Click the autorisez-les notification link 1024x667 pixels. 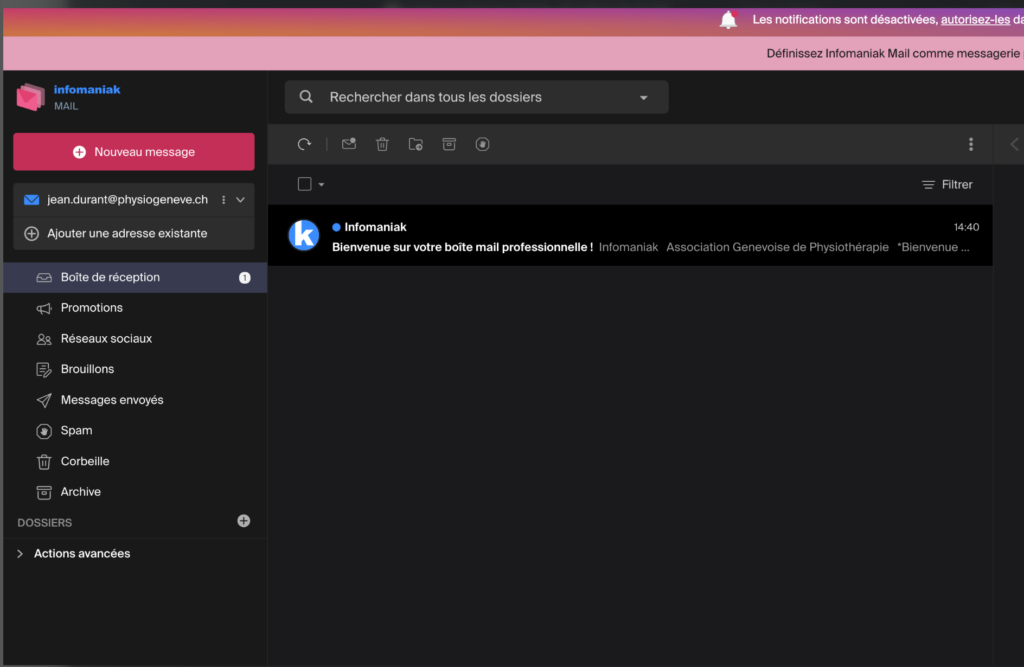click(975, 20)
